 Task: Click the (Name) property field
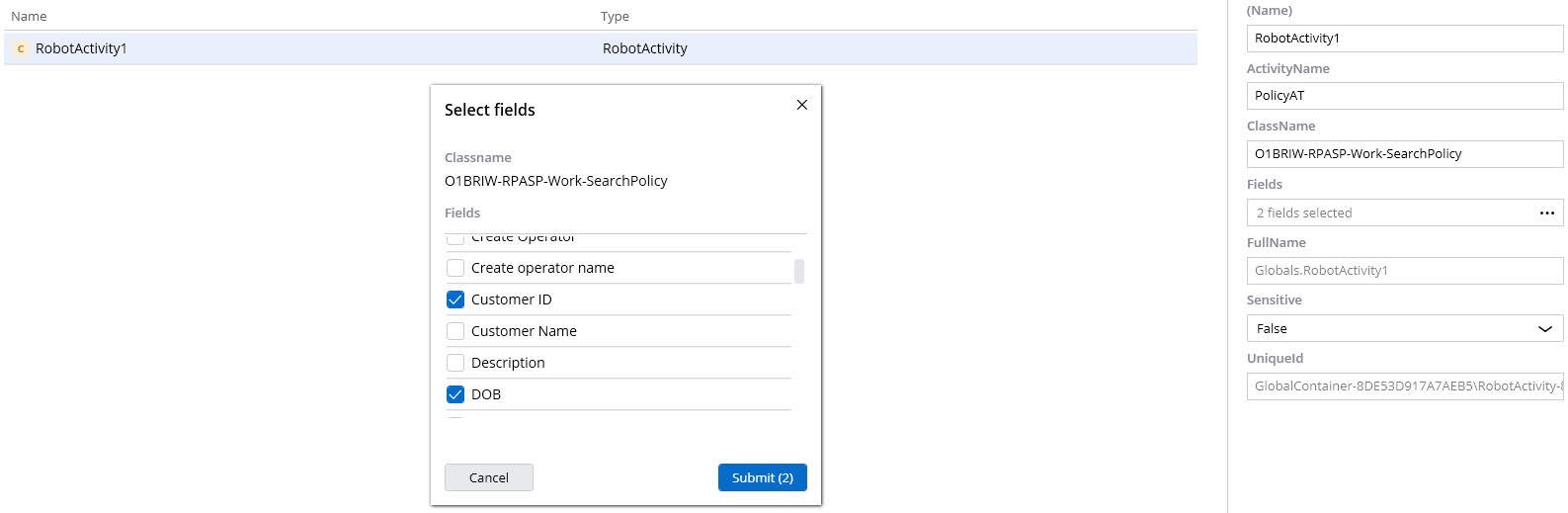[1404, 39]
